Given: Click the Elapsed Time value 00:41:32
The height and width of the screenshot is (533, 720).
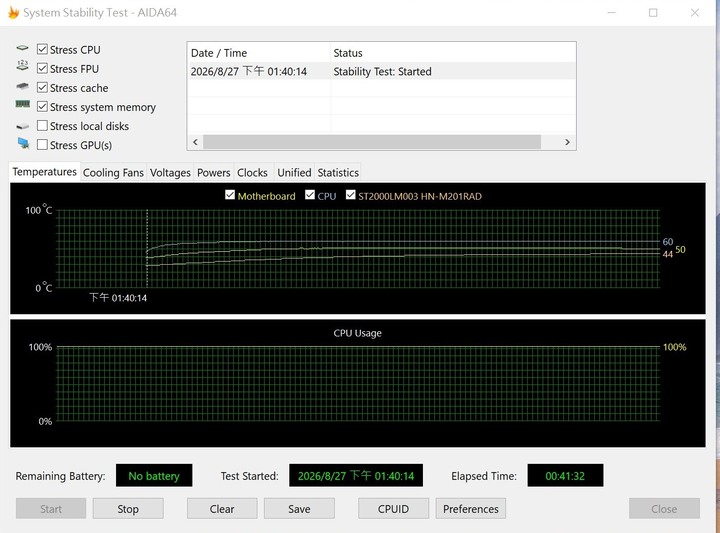Looking at the screenshot, I should [x=565, y=476].
